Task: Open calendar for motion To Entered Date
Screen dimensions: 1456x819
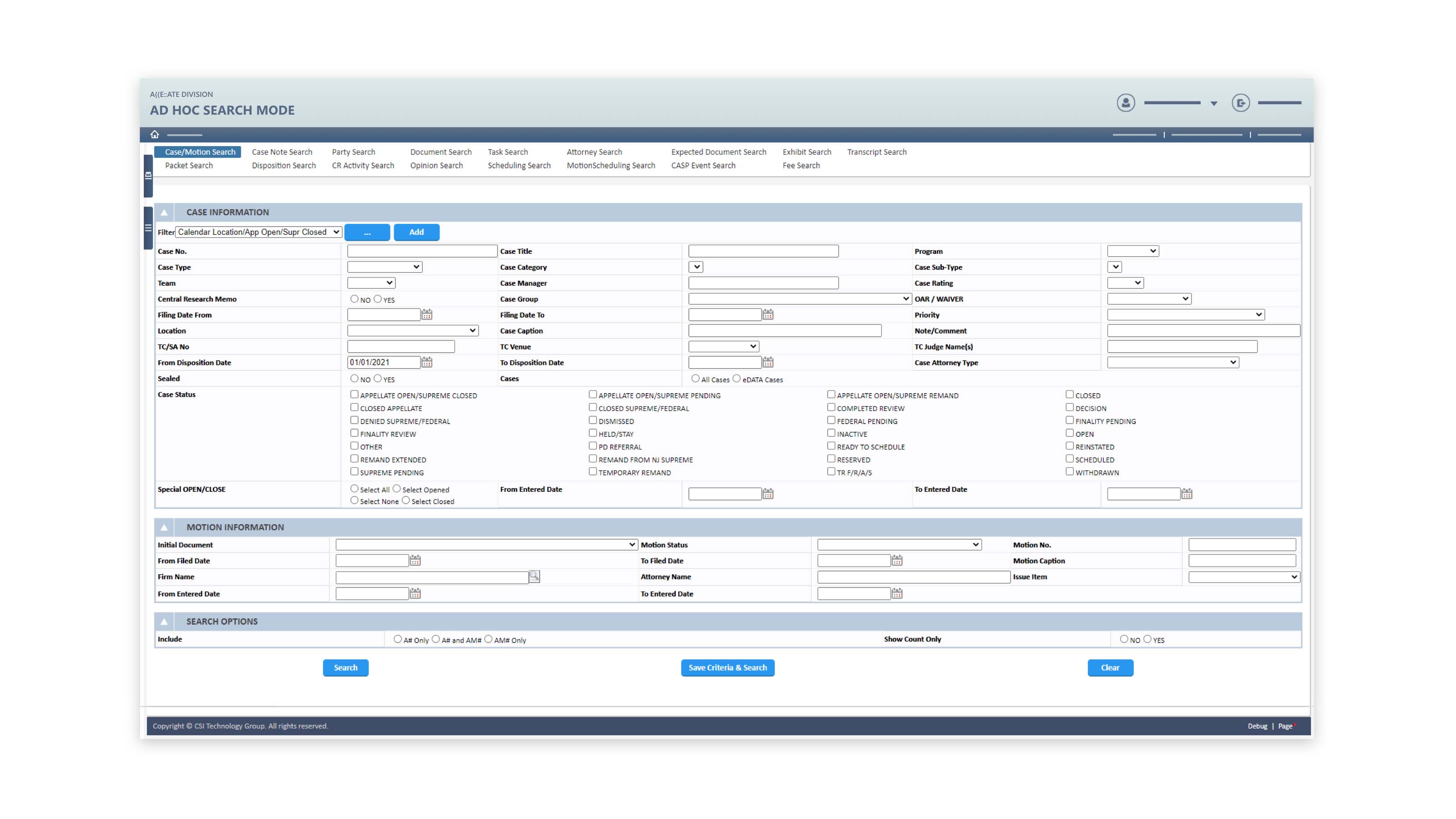Action: [x=897, y=593]
